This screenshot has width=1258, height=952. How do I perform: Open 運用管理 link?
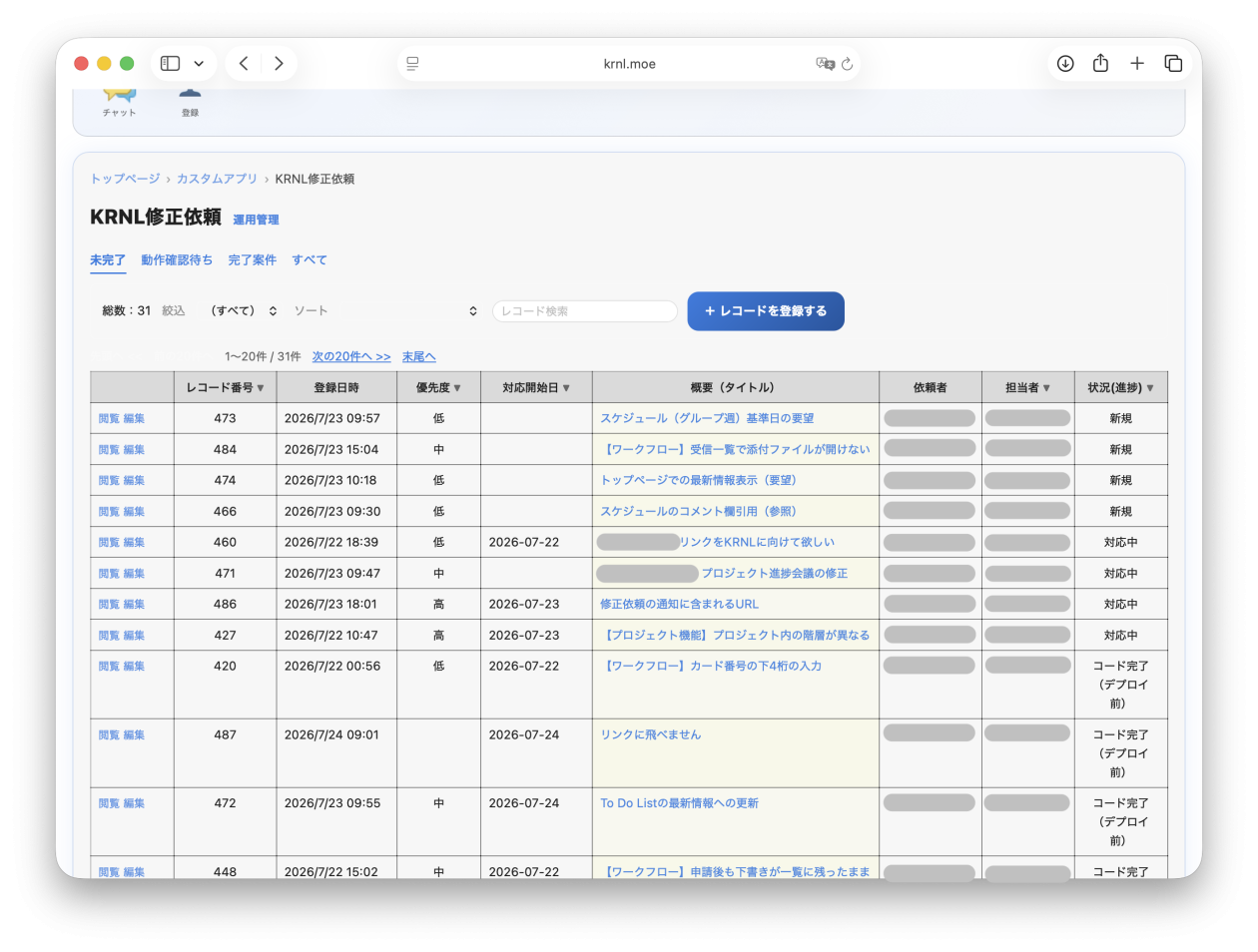point(256,220)
